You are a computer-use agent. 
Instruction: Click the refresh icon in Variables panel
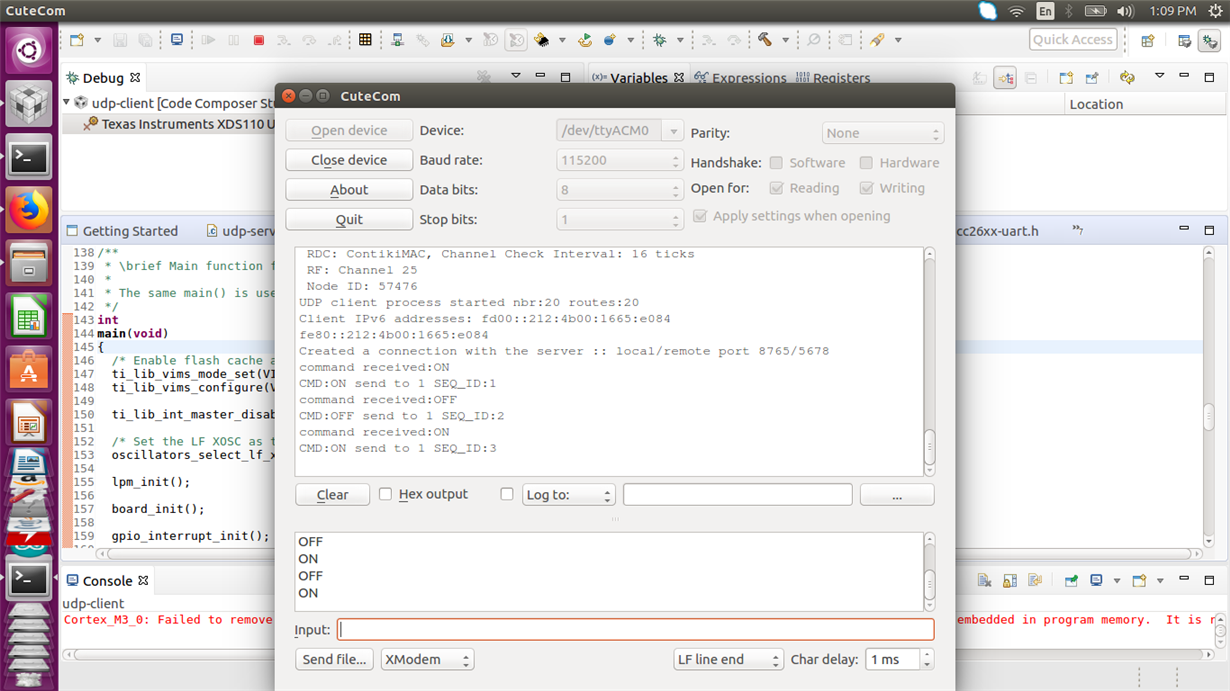[1127, 77]
